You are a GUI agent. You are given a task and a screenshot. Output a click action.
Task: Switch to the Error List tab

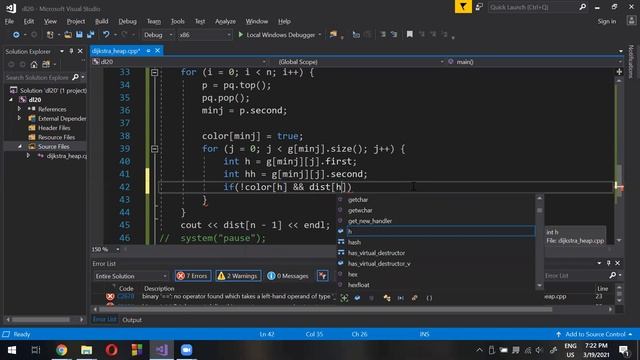(104, 320)
